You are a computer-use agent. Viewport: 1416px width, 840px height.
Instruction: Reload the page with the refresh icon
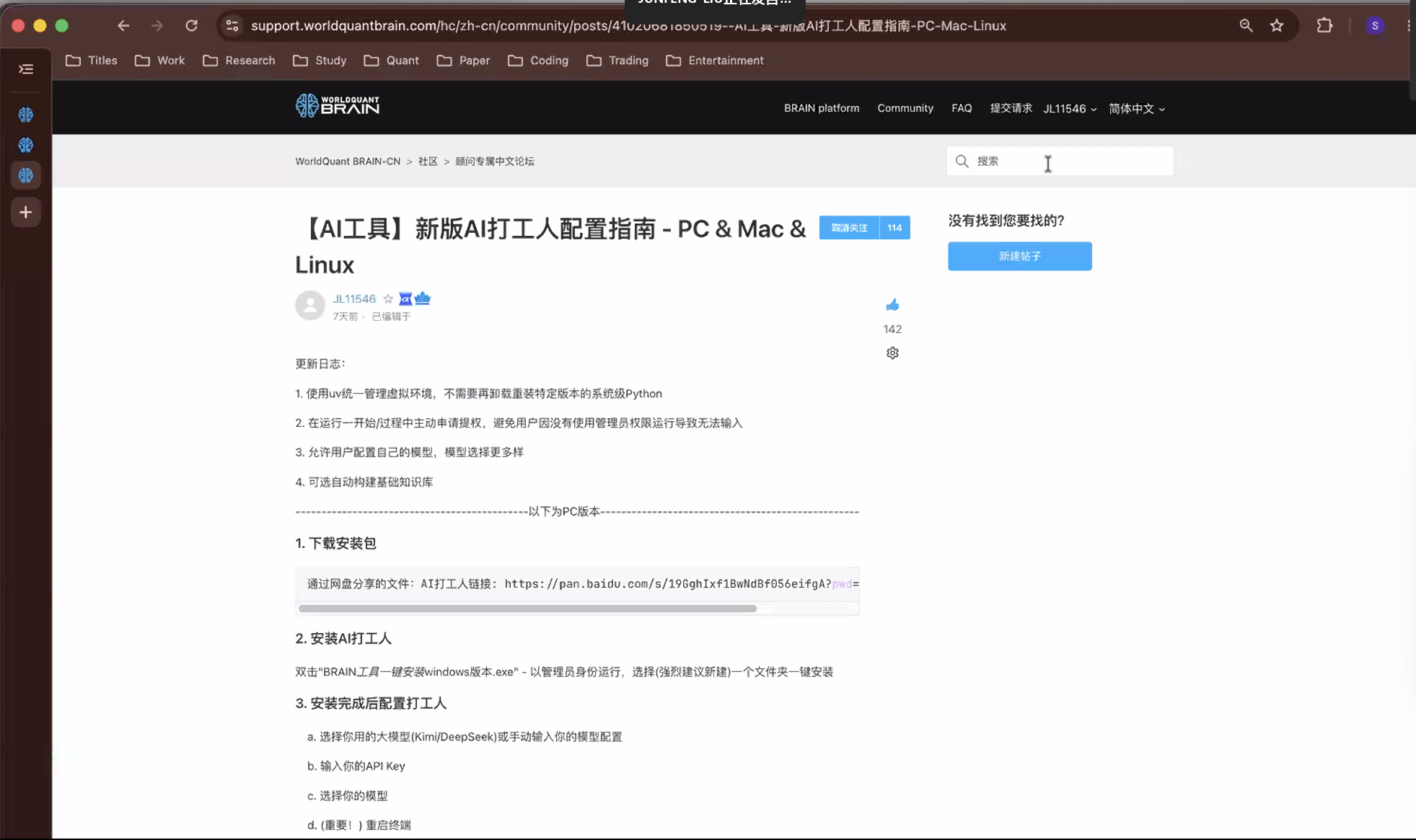tap(191, 26)
